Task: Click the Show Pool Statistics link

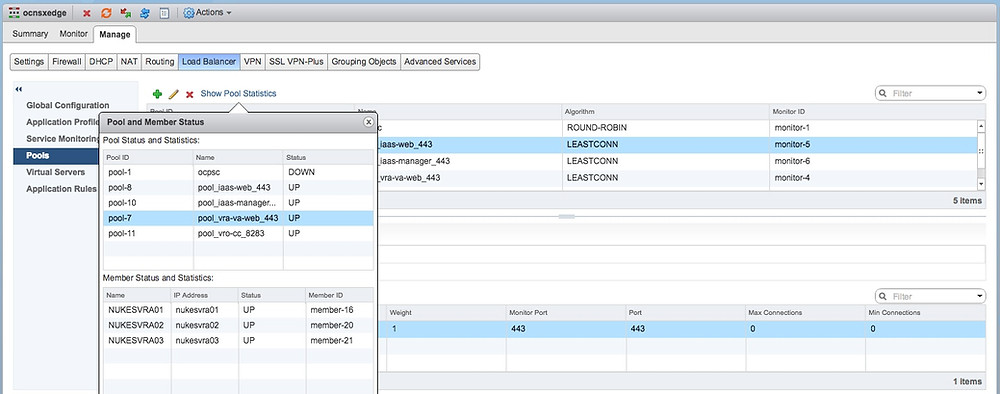Action: pos(239,94)
